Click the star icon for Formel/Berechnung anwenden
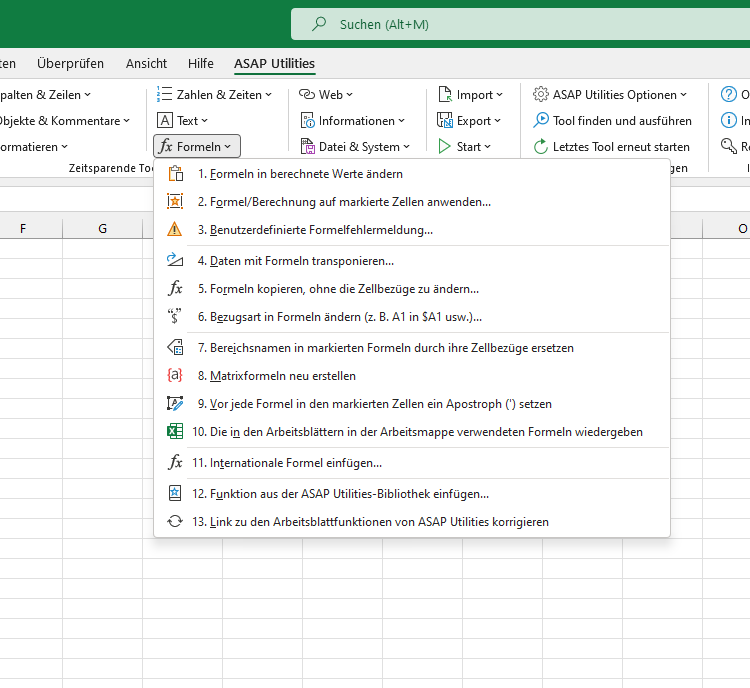Viewport: 750px width, 688px height. [175, 201]
